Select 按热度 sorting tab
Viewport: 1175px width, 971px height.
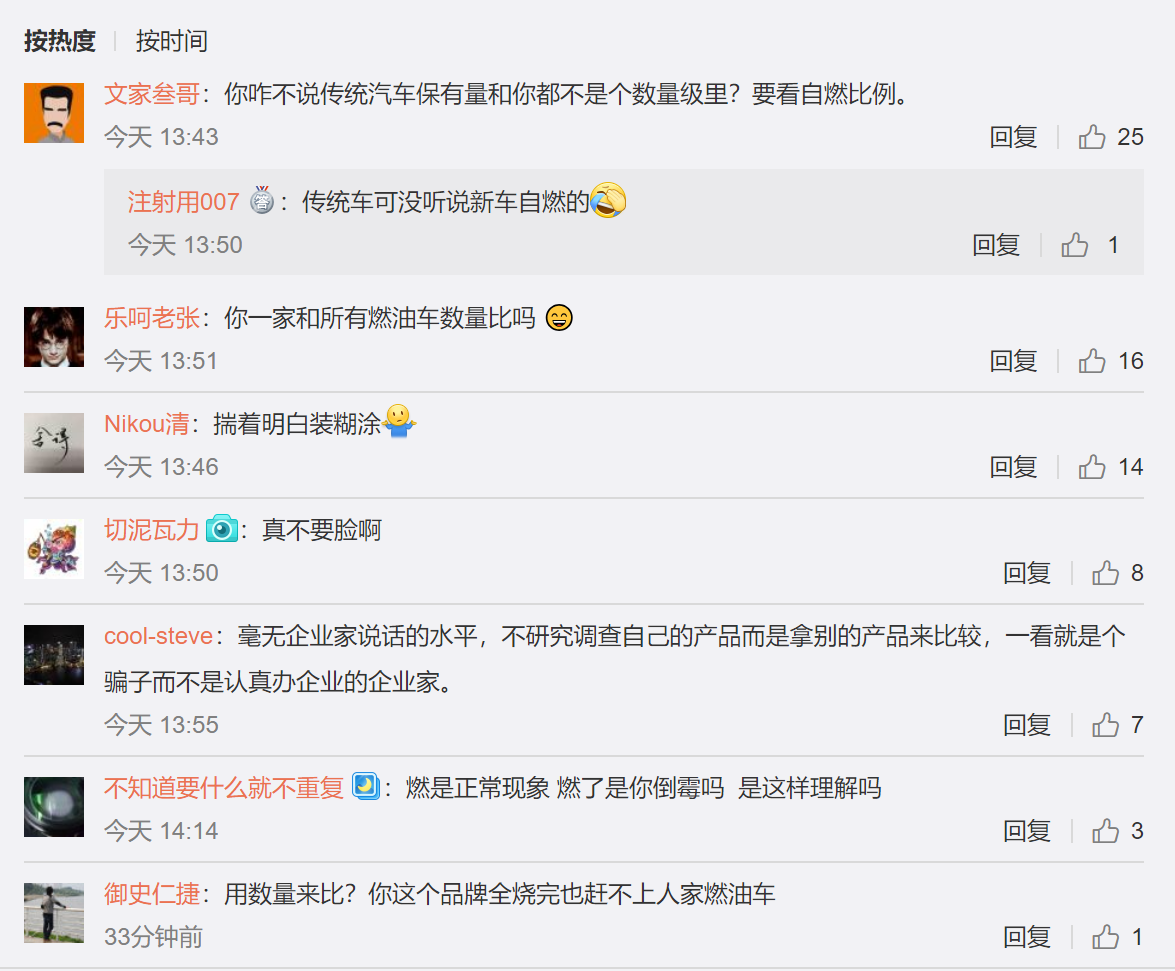coord(60,40)
